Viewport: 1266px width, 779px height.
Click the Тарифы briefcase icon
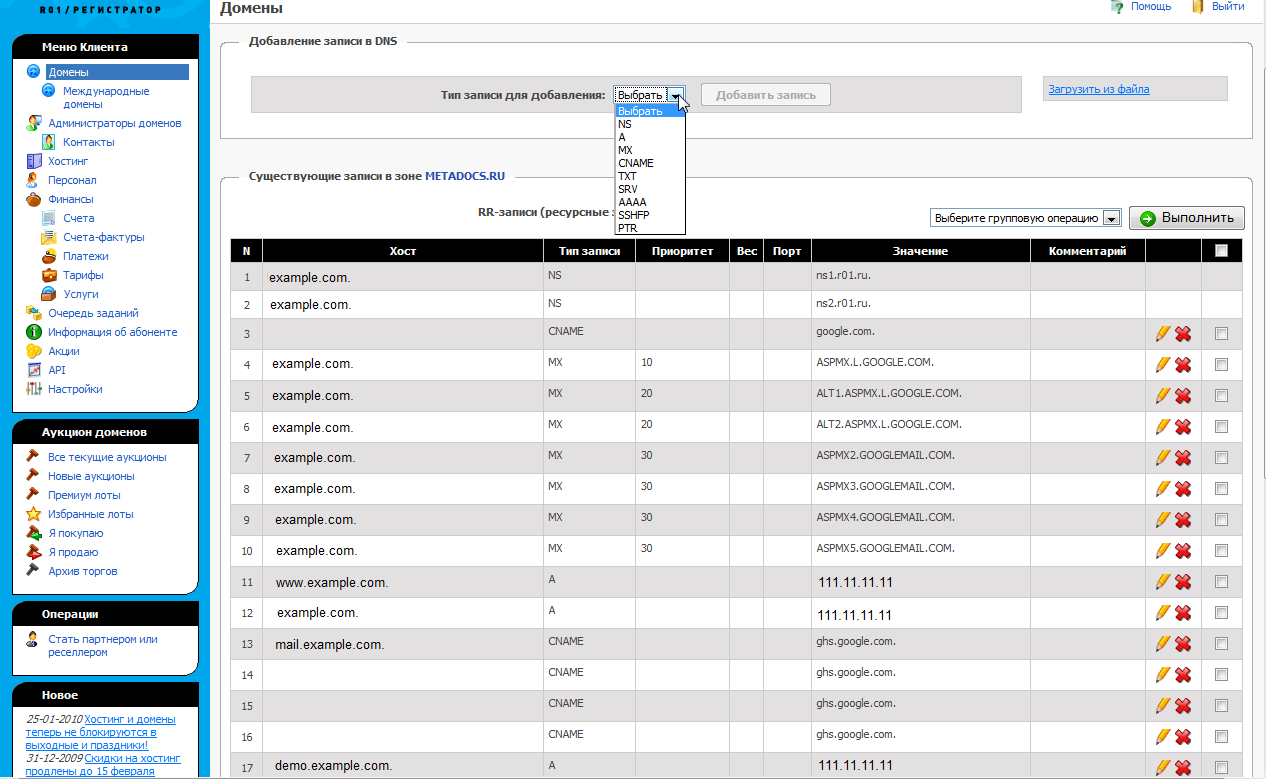pos(49,275)
